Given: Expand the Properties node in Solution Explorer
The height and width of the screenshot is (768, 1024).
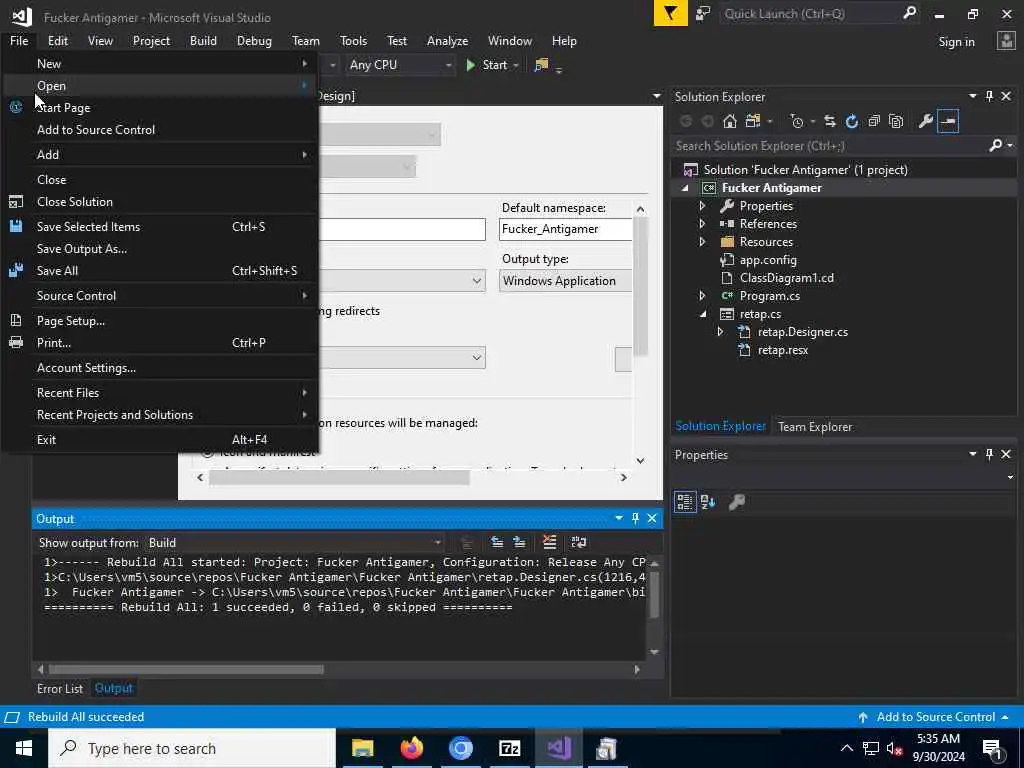Looking at the screenshot, I should point(703,206).
